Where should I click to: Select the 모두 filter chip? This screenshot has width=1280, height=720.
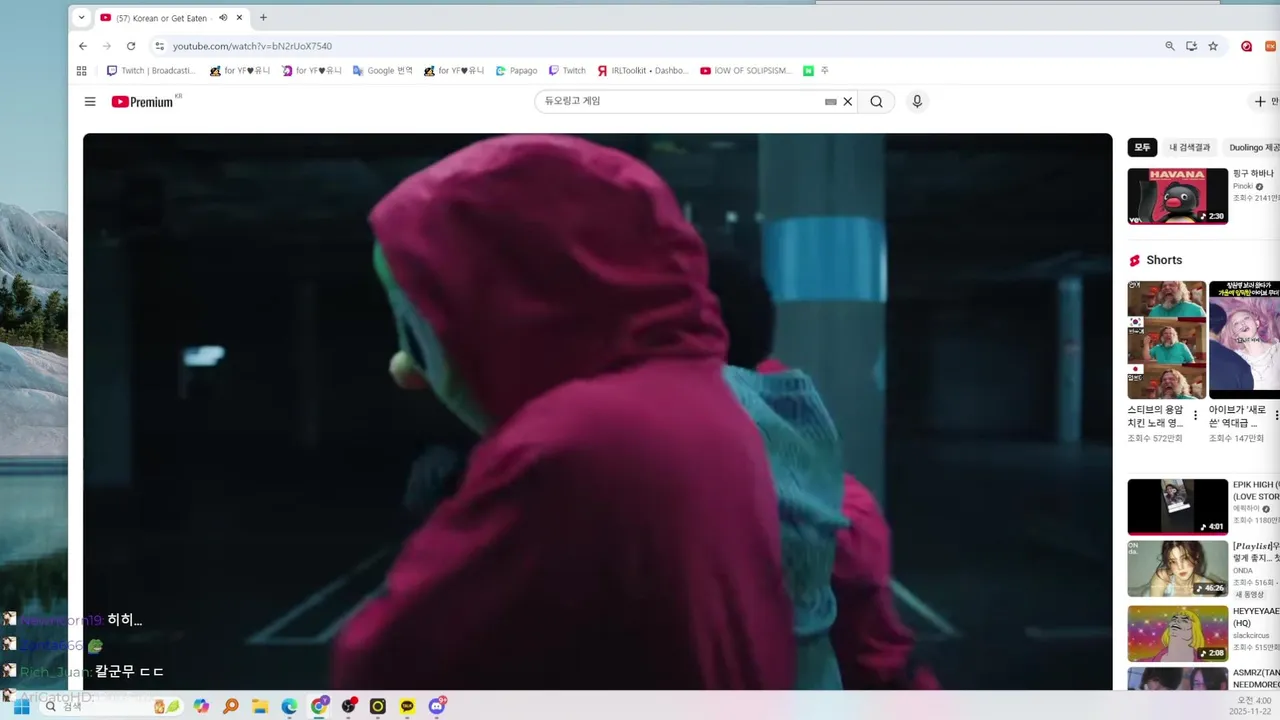click(1142, 147)
